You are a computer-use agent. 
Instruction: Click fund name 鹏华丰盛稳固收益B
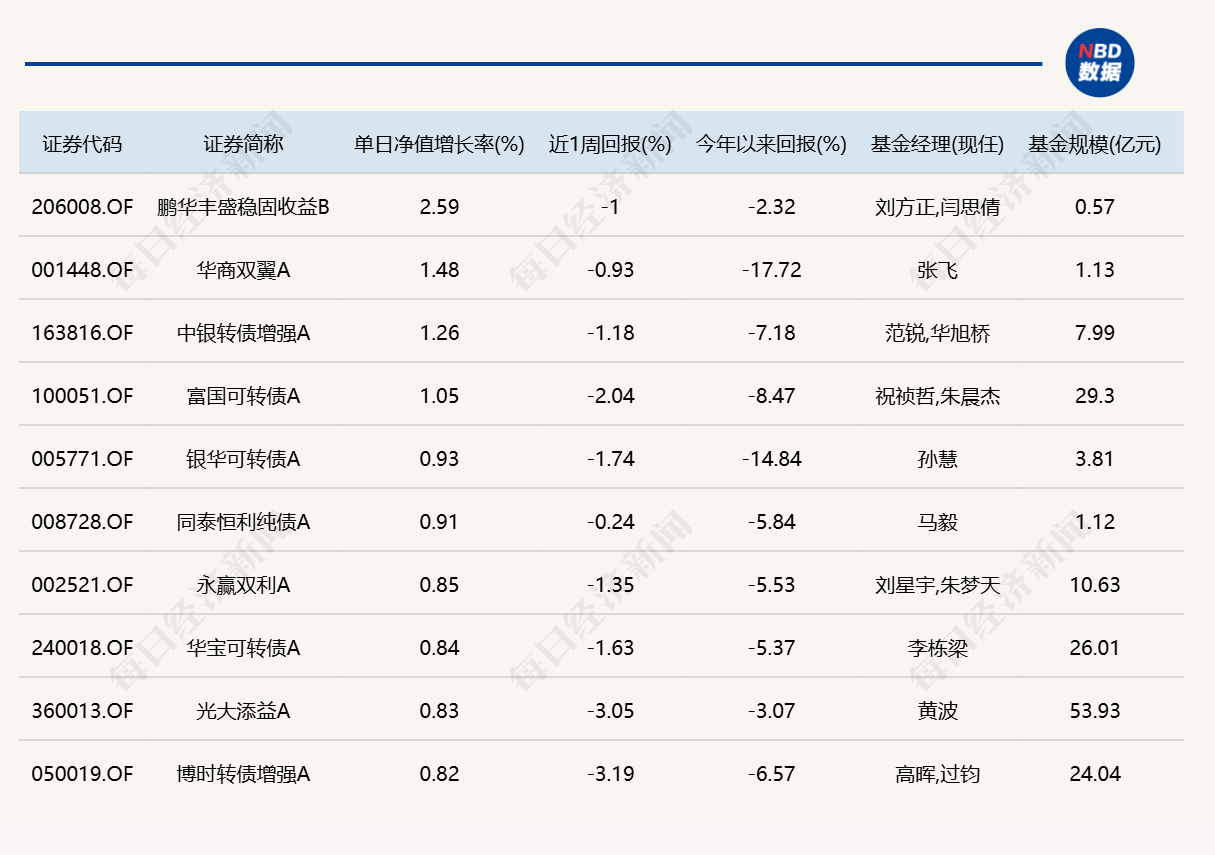pyautogui.click(x=244, y=207)
